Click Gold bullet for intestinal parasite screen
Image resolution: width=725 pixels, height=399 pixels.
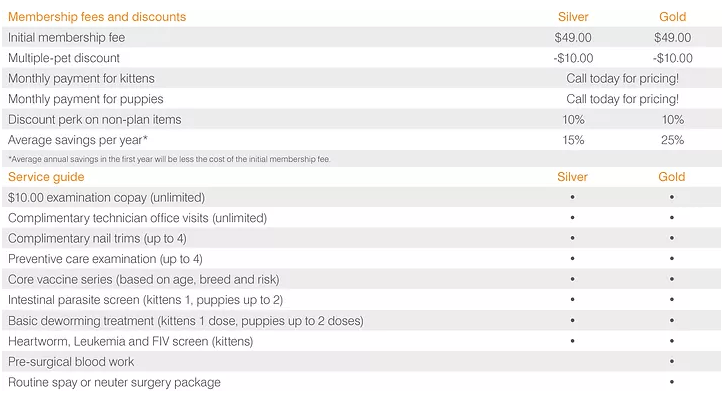tap(672, 300)
